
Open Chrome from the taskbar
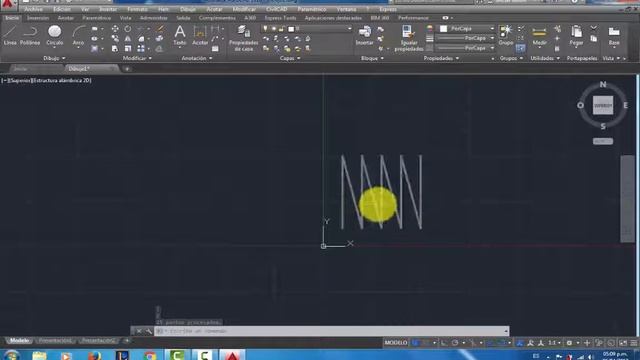tap(150, 356)
